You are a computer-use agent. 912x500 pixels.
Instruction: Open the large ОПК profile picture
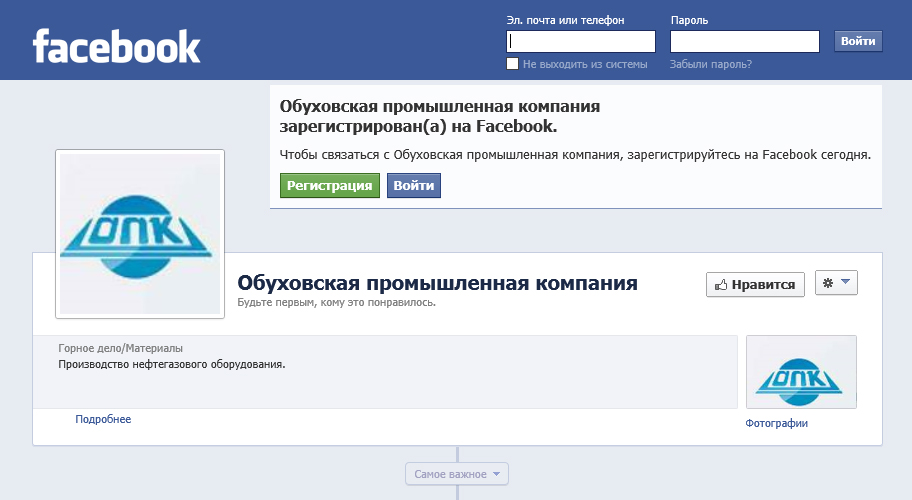pos(140,234)
